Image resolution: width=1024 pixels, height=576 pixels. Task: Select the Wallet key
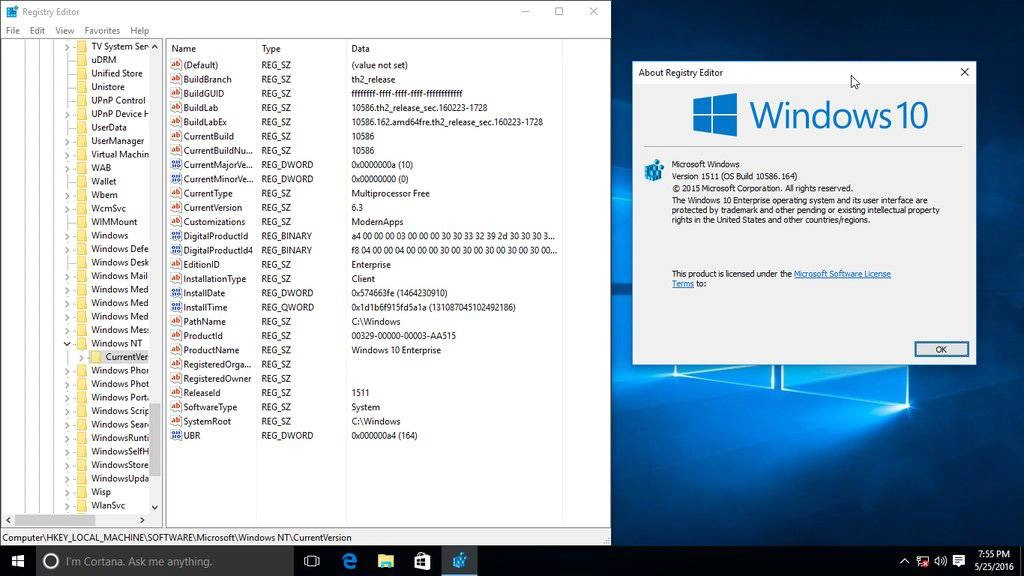[x=103, y=182]
